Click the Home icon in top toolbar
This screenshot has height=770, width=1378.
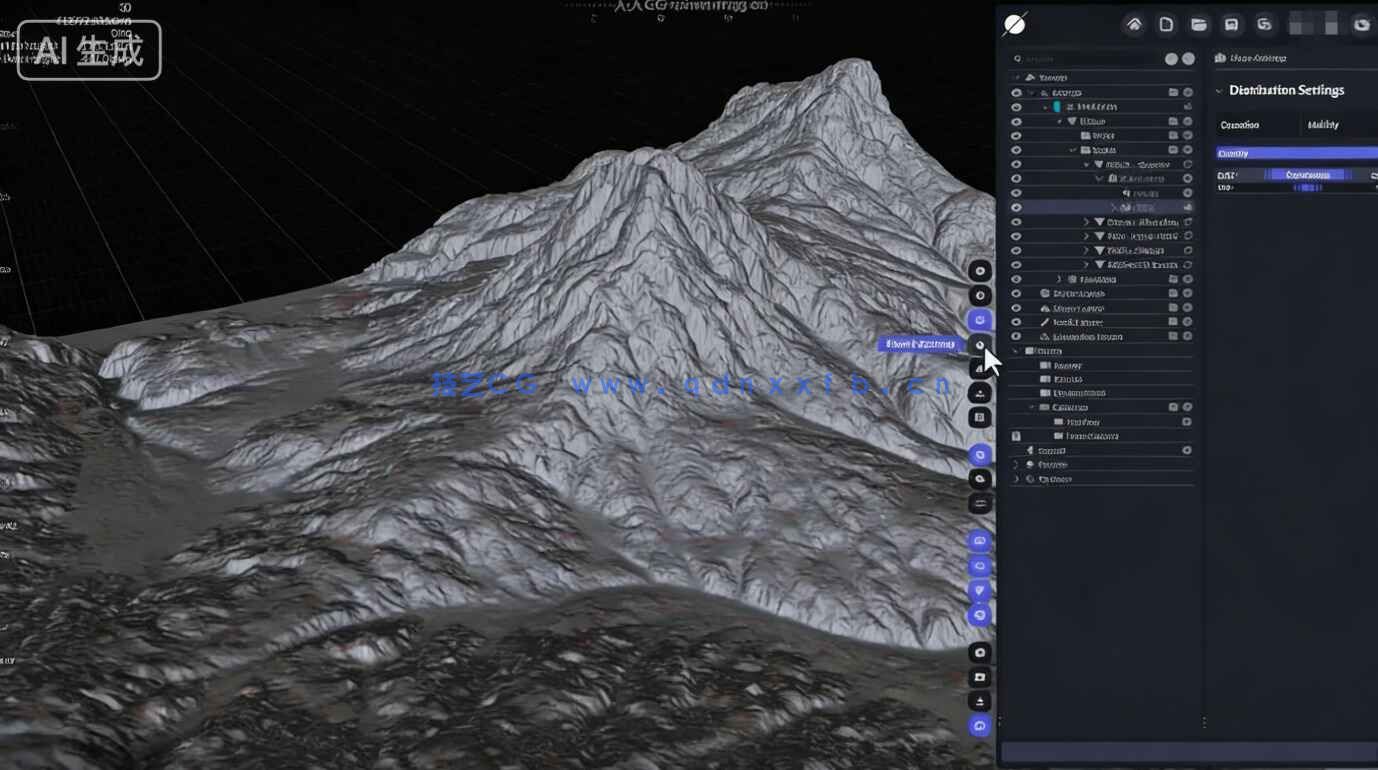click(x=1134, y=25)
